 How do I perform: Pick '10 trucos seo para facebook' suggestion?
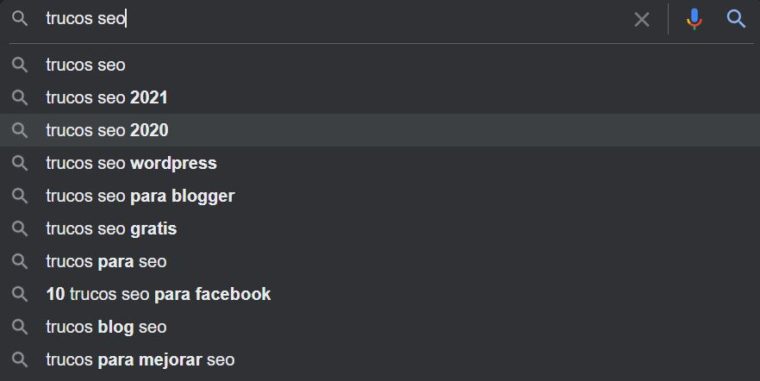tap(380, 294)
